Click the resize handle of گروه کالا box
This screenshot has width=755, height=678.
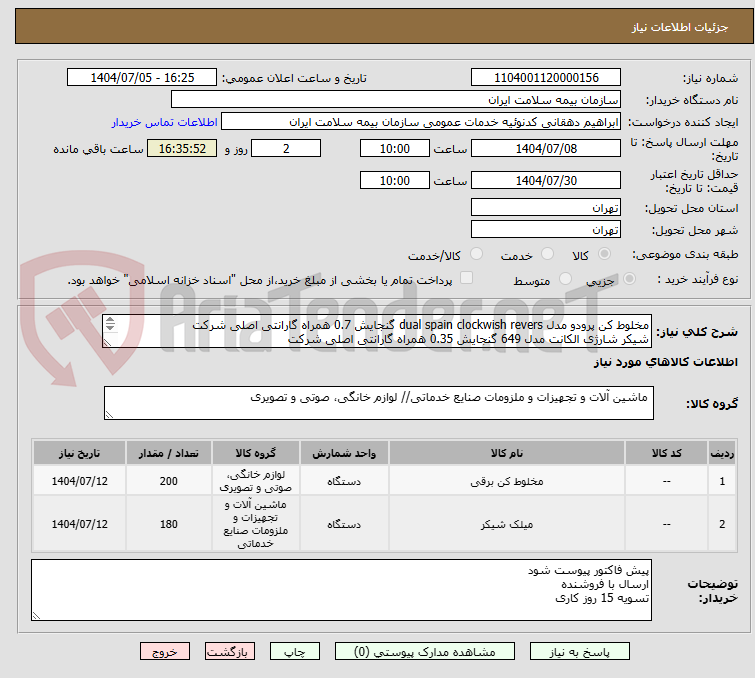tap(109, 415)
